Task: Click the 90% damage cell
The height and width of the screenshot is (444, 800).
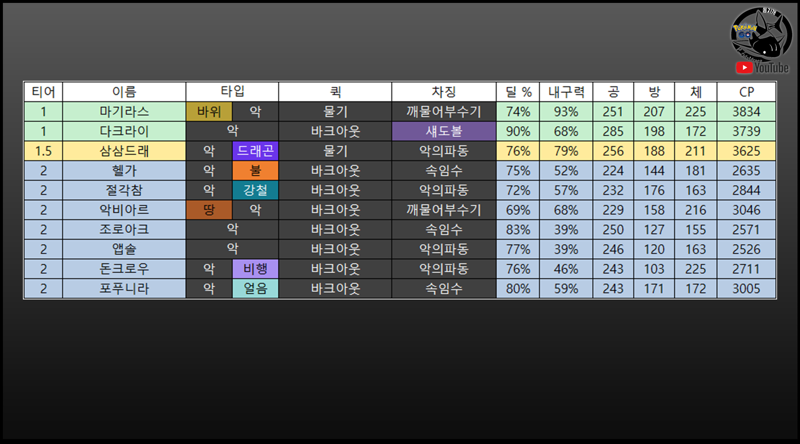Action: tap(518, 131)
